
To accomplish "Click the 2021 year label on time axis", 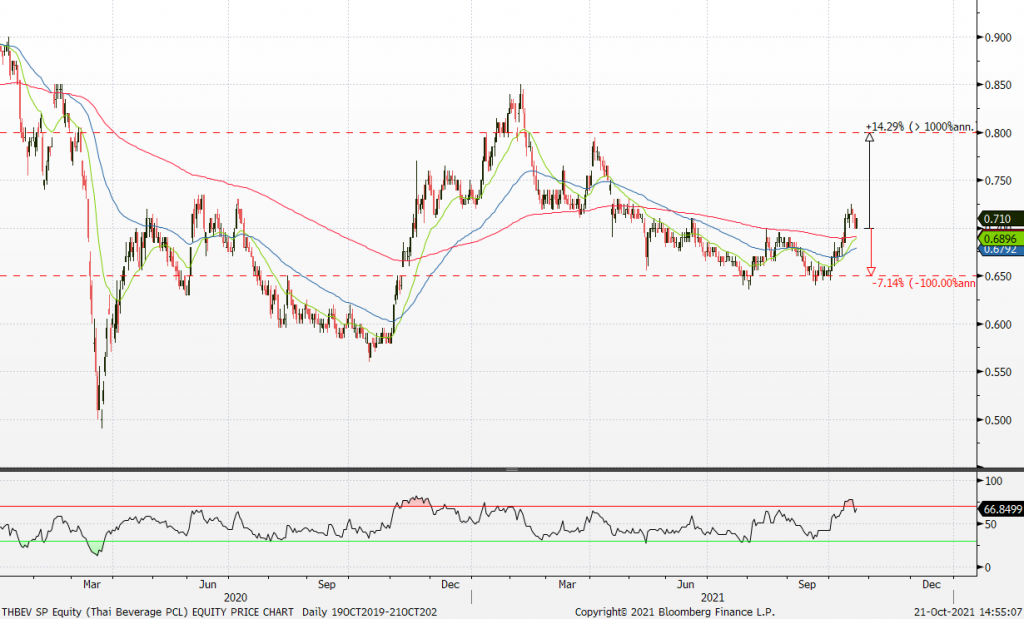I will [712, 597].
